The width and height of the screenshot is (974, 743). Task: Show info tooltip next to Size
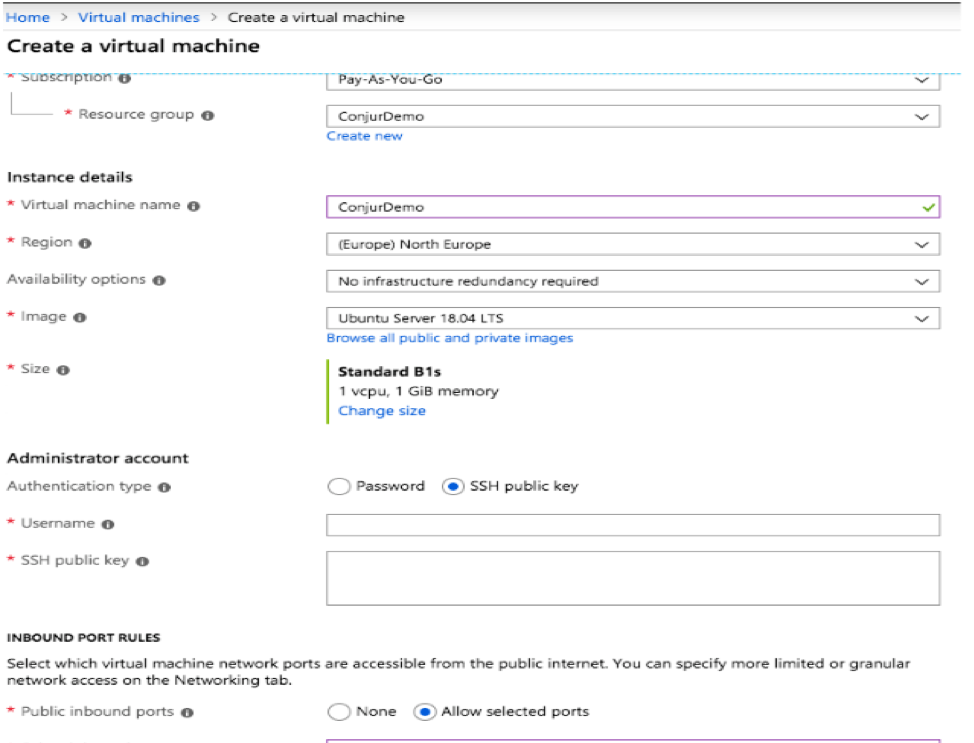coord(63,370)
